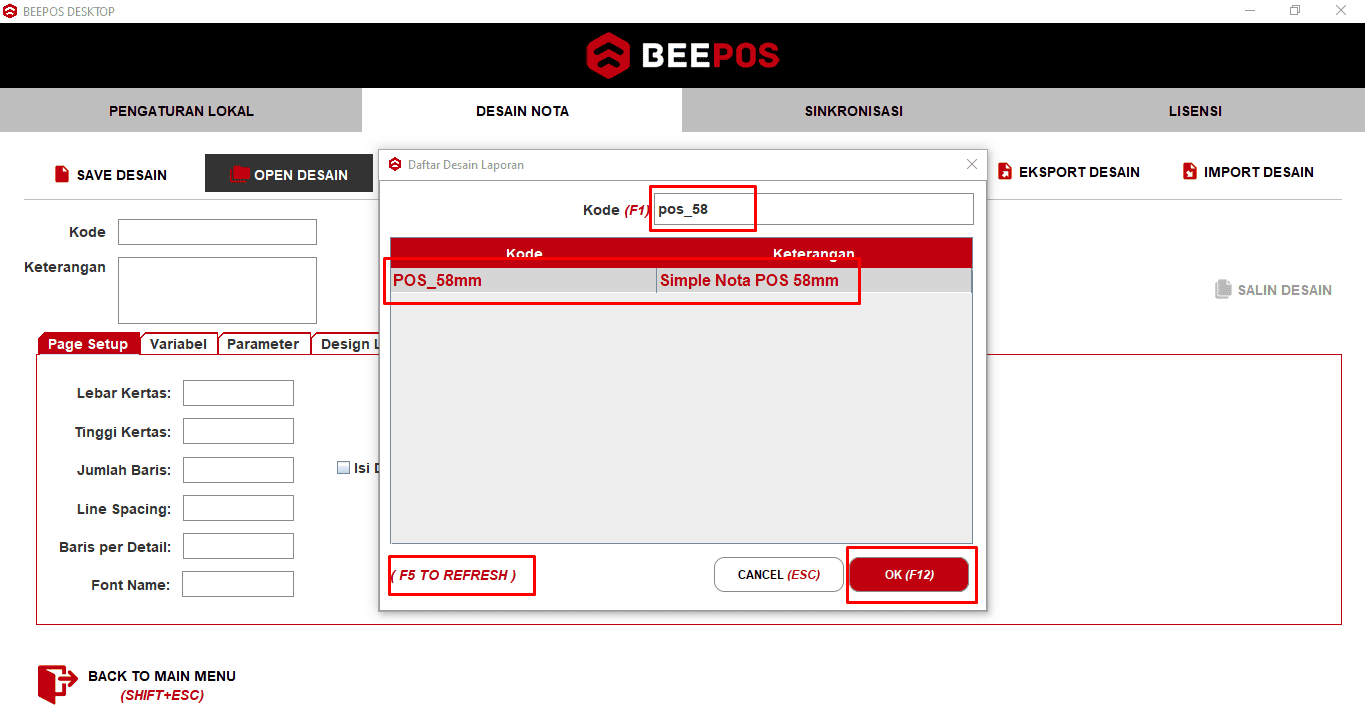1365x720 pixels.
Task: Click the Salin Desain copy icon
Action: (1223, 289)
